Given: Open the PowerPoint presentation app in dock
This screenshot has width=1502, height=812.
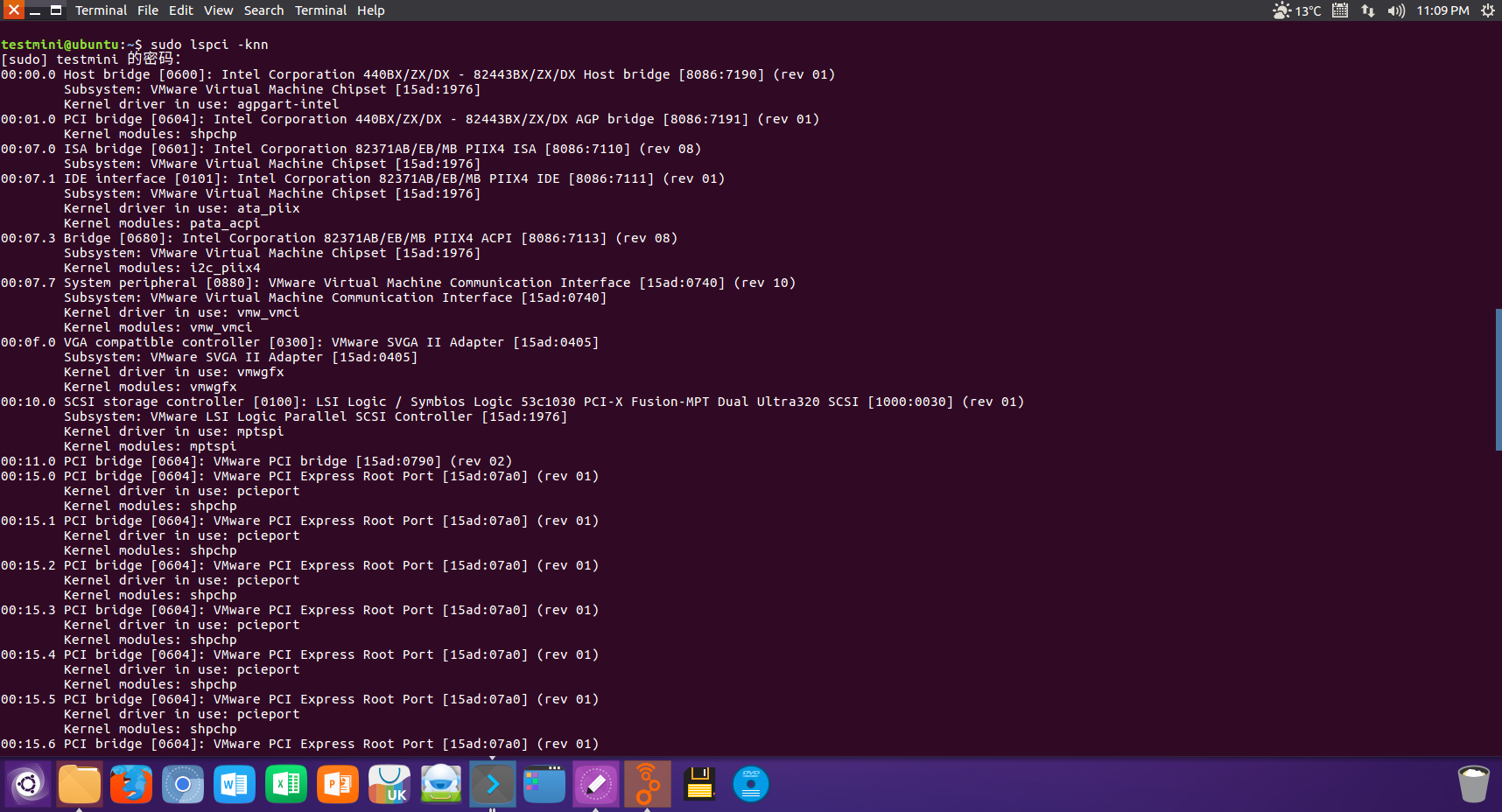Looking at the screenshot, I should tap(338, 784).
